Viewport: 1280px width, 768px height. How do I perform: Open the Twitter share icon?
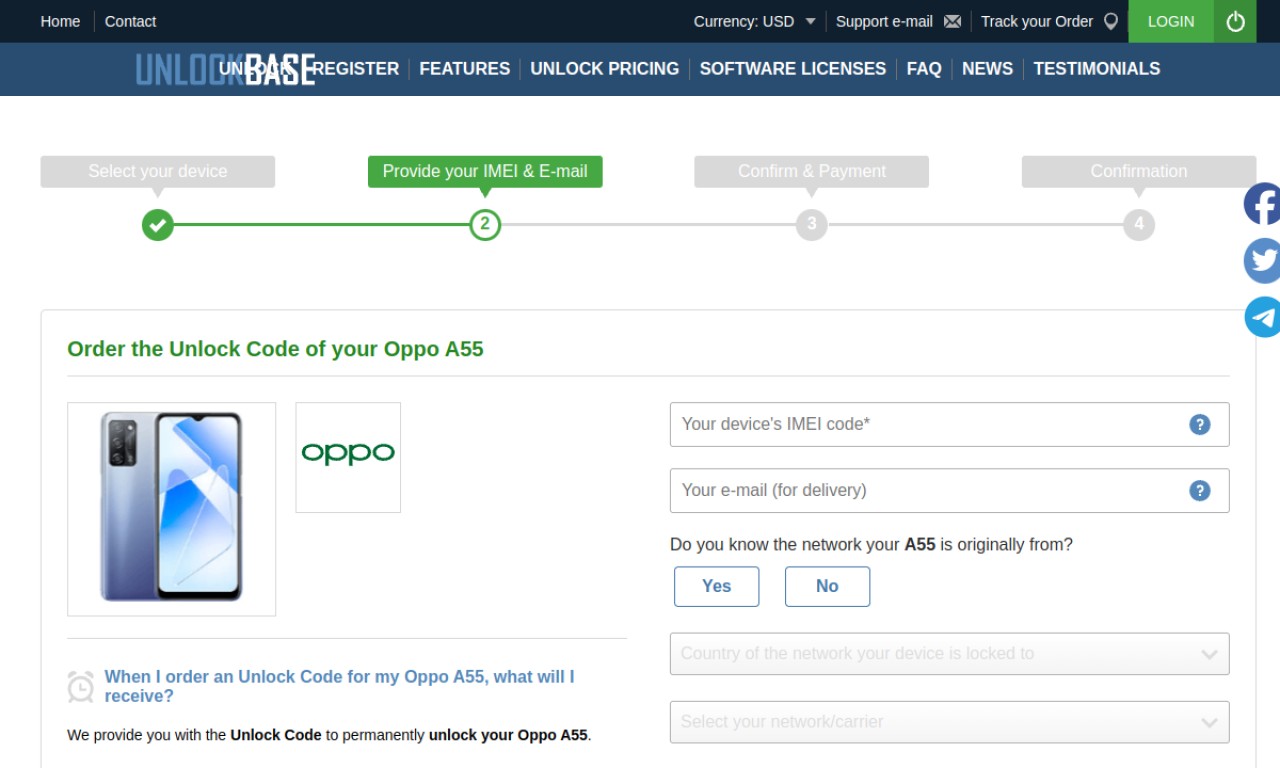tap(1262, 261)
